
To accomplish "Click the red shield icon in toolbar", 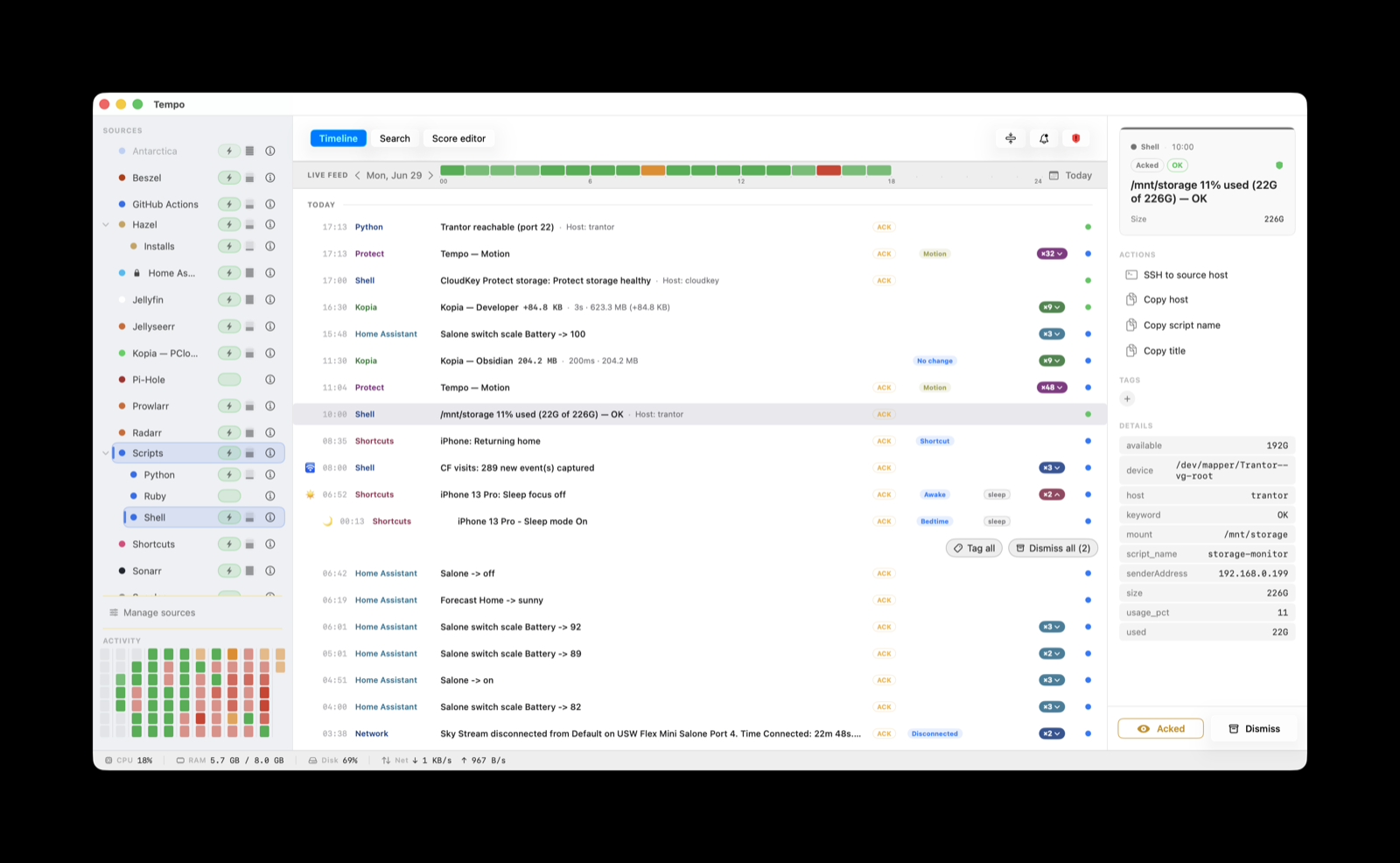I will pos(1076,138).
